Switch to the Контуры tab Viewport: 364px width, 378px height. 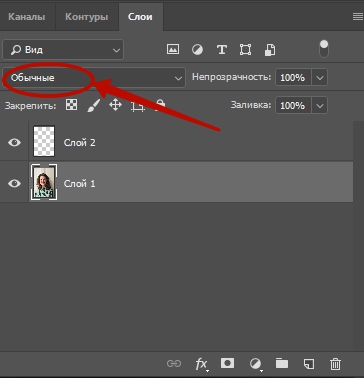point(87,17)
